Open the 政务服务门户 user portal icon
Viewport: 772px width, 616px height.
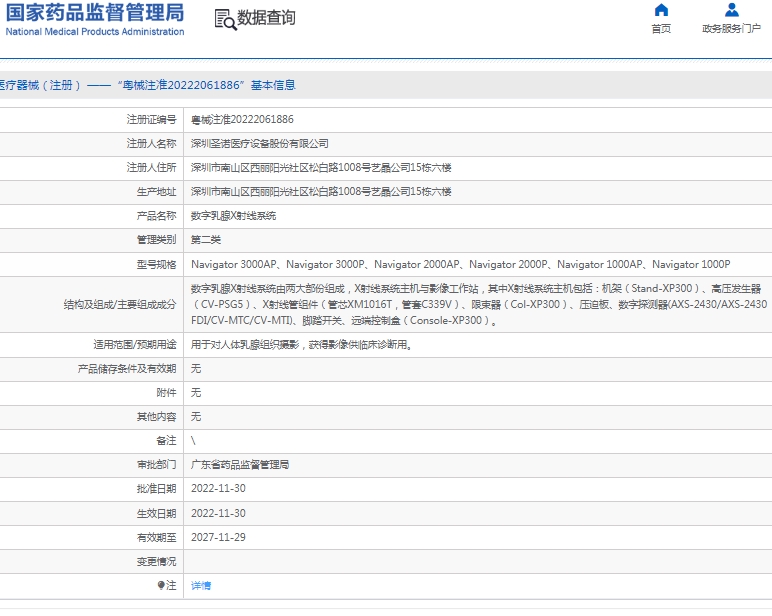click(732, 10)
